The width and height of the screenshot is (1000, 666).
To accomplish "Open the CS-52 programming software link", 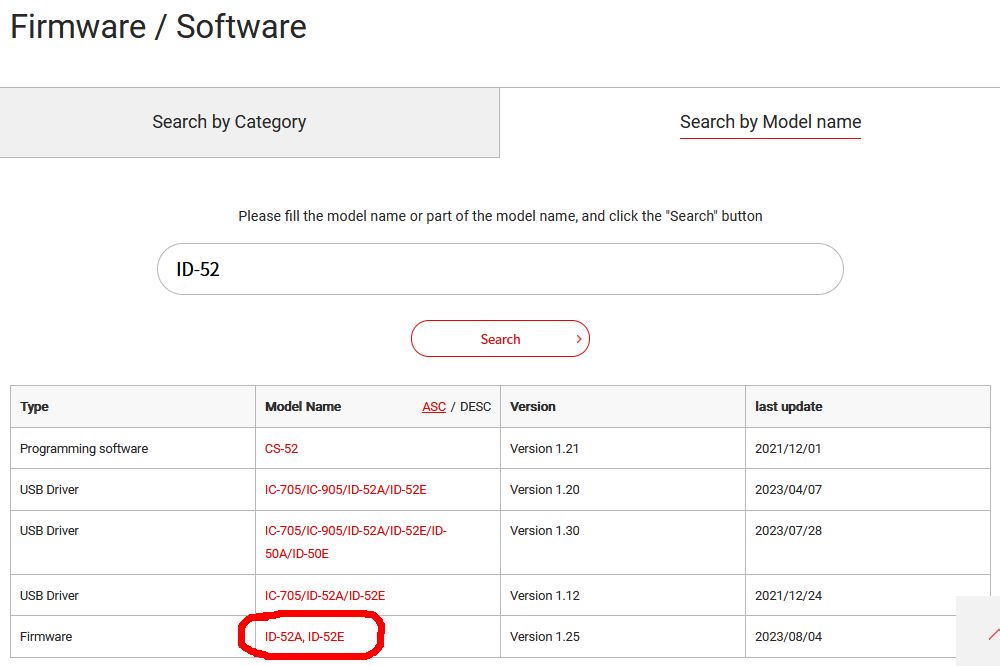I will (281, 448).
